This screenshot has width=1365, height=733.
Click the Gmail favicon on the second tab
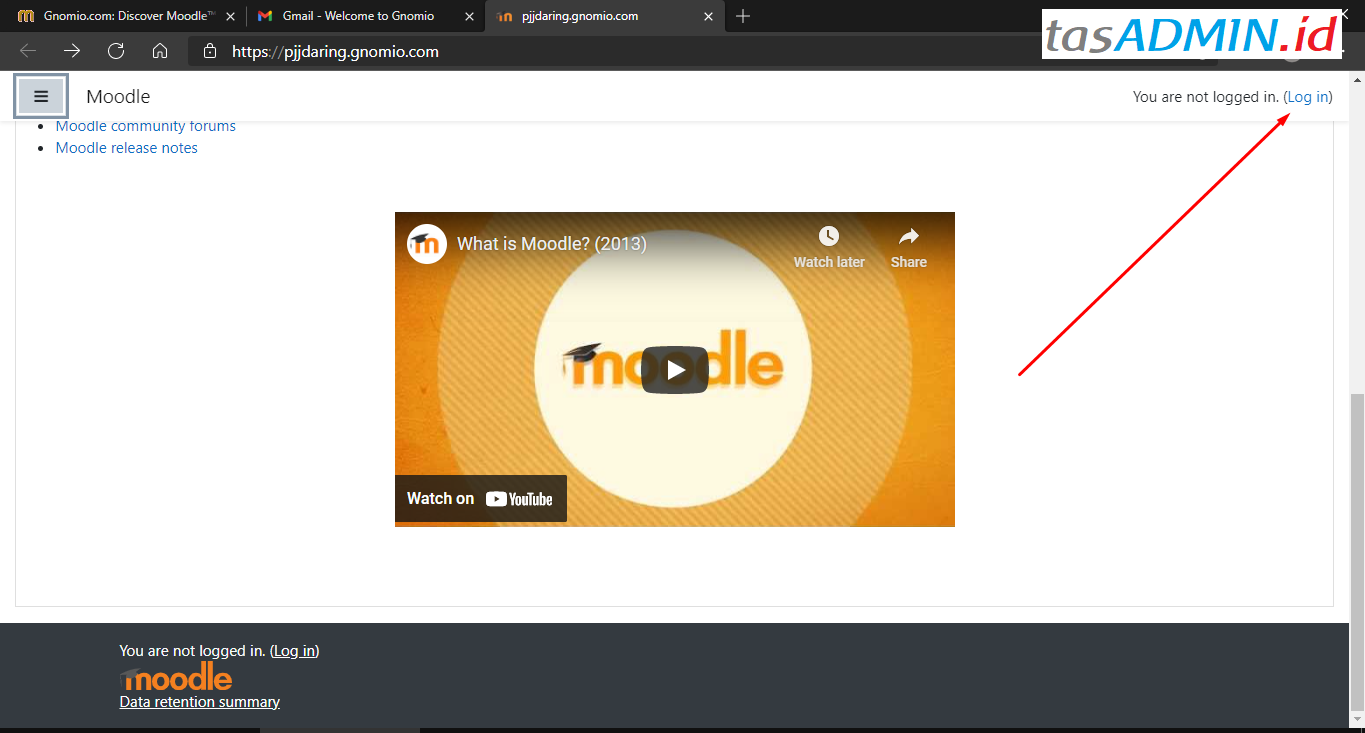pyautogui.click(x=265, y=16)
